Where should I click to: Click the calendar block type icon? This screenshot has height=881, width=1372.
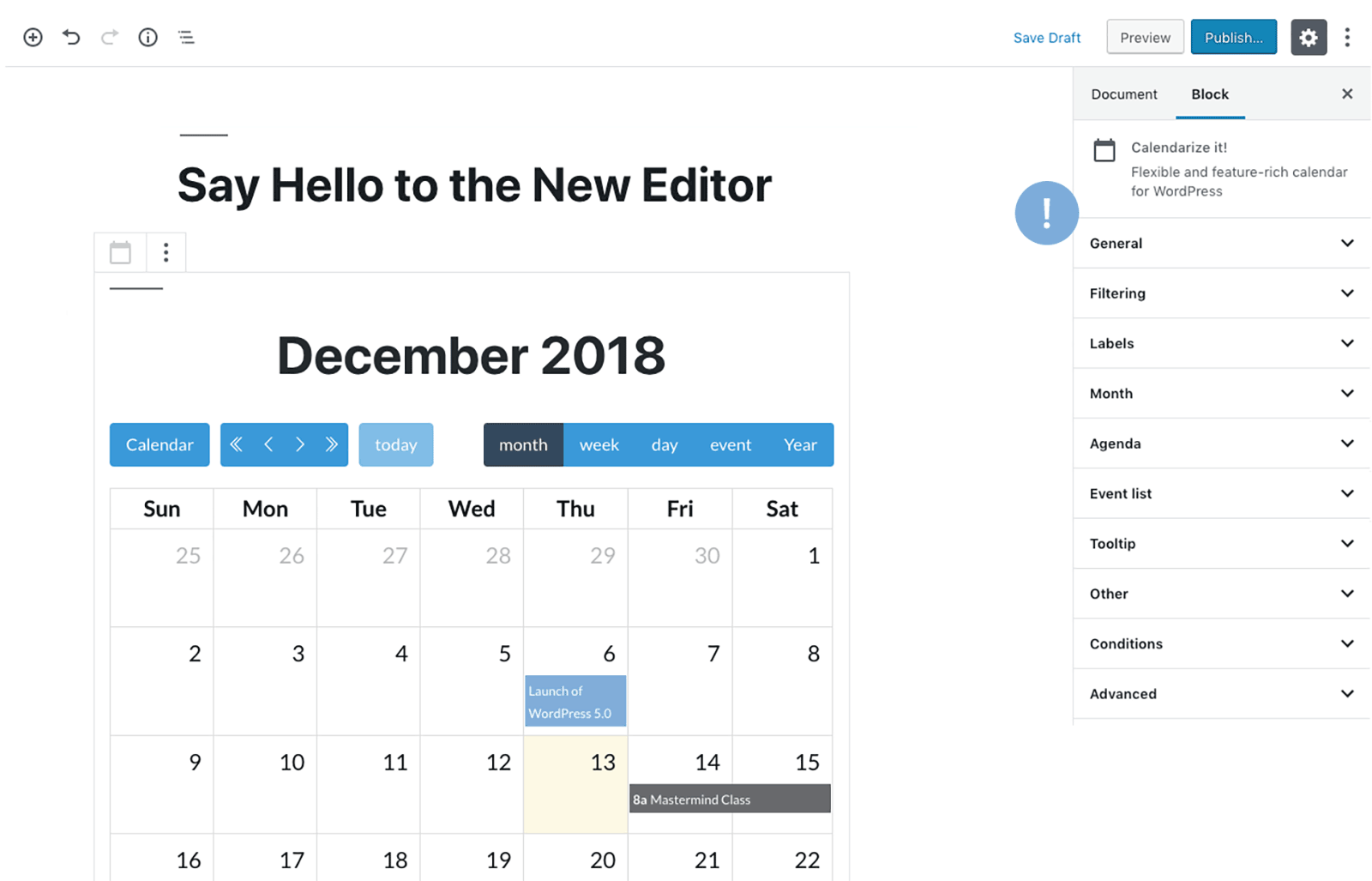click(x=121, y=252)
